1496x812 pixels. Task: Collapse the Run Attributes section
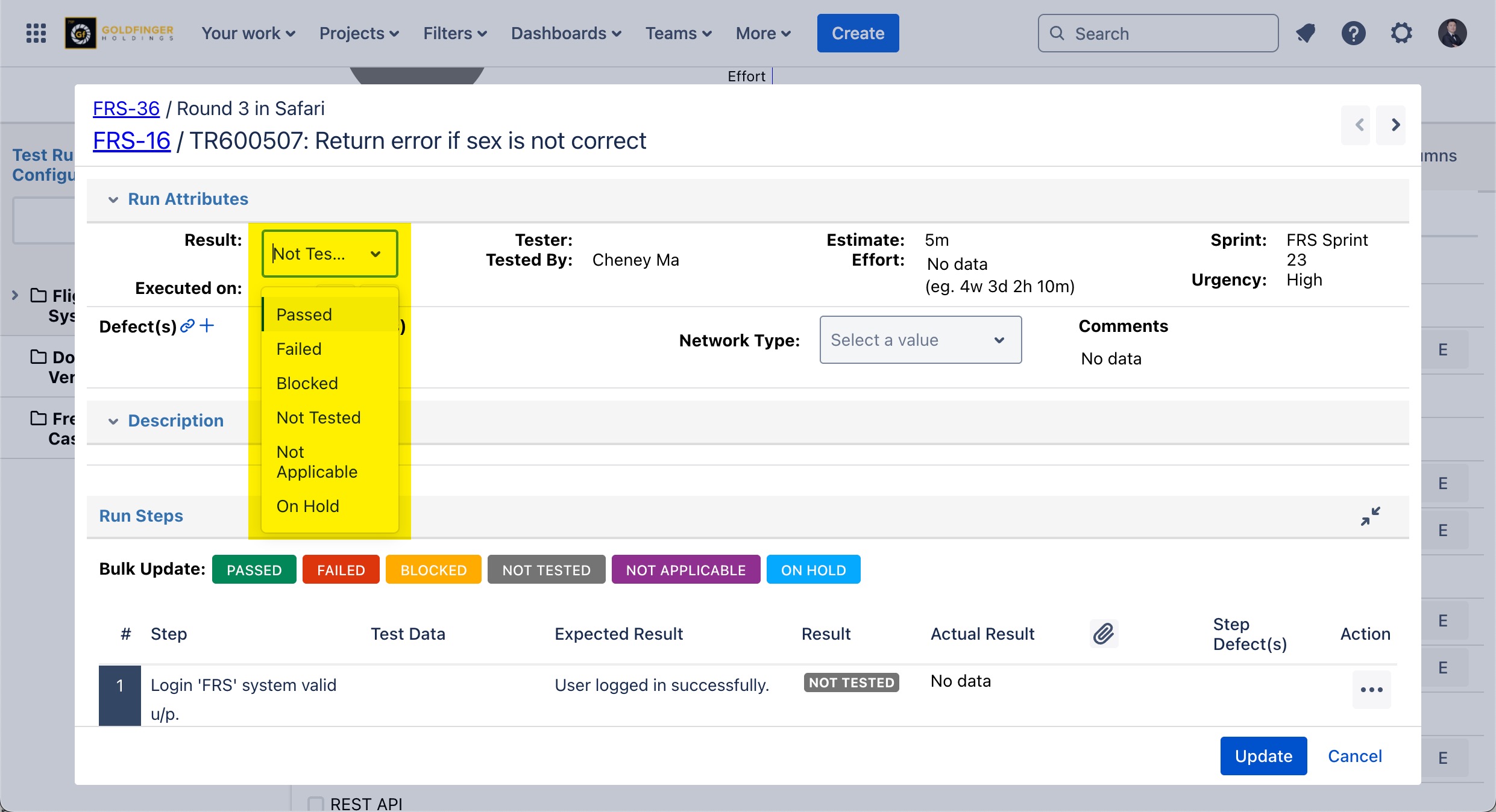pyautogui.click(x=113, y=199)
